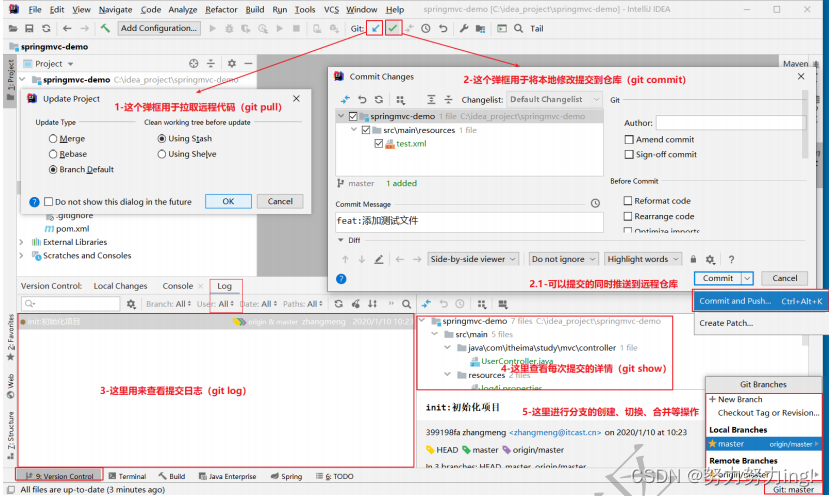Image resolution: width=829 pixels, height=496 pixels.
Task: Click the Log search magnifier icon
Action: (x=406, y=304)
